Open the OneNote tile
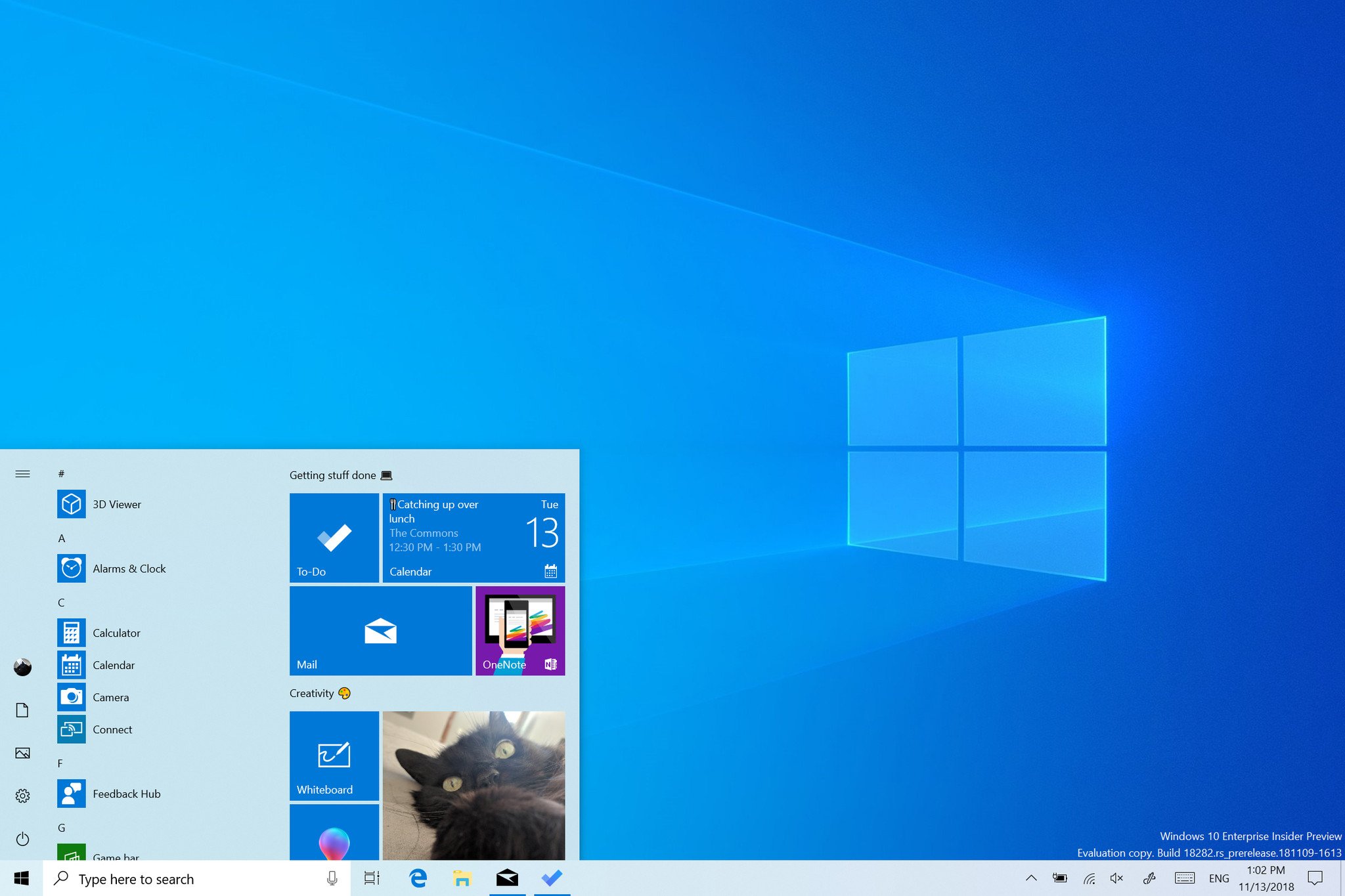Viewport: 1345px width, 896px height. 518,630
